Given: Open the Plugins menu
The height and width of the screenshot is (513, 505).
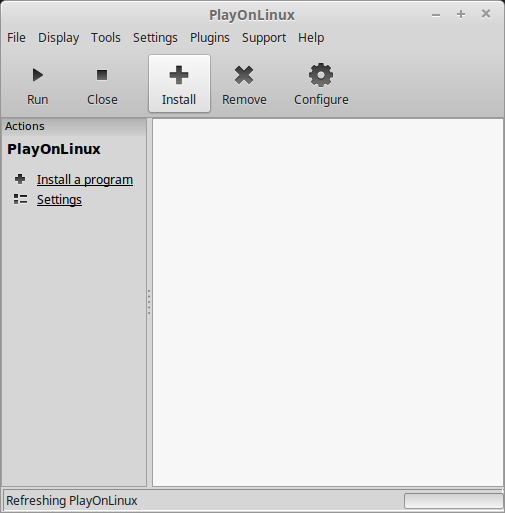Looking at the screenshot, I should coord(210,38).
